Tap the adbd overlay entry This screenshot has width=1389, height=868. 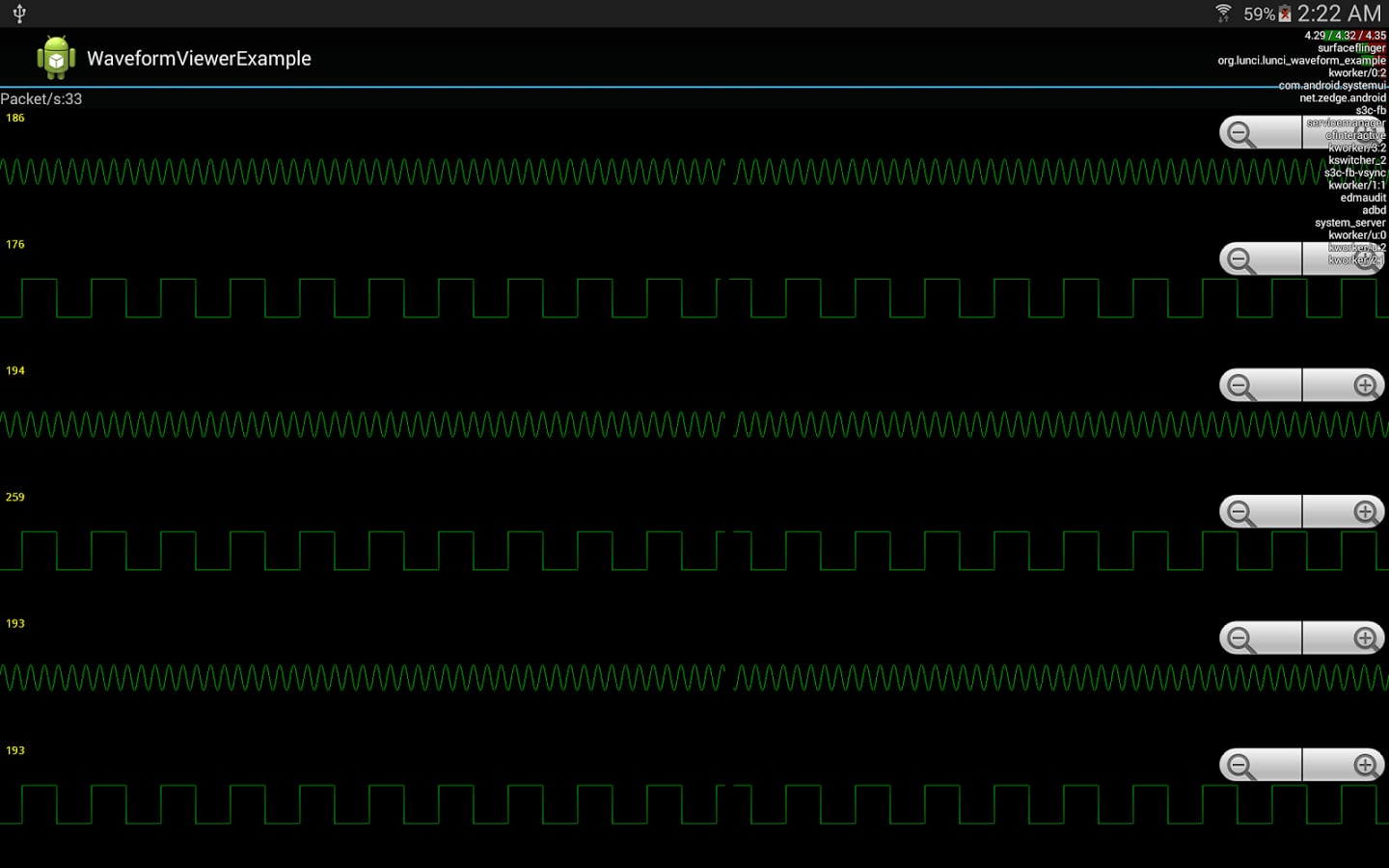tap(1374, 210)
